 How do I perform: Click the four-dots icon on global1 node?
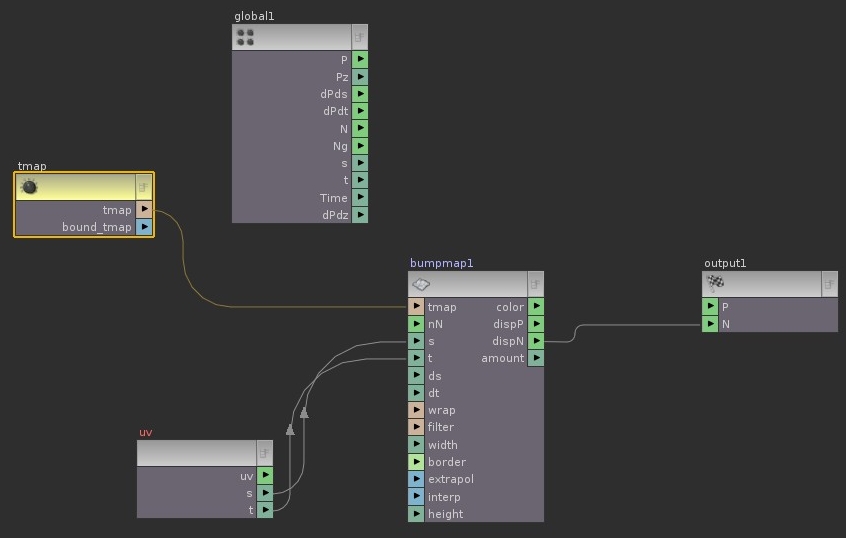tap(245, 37)
